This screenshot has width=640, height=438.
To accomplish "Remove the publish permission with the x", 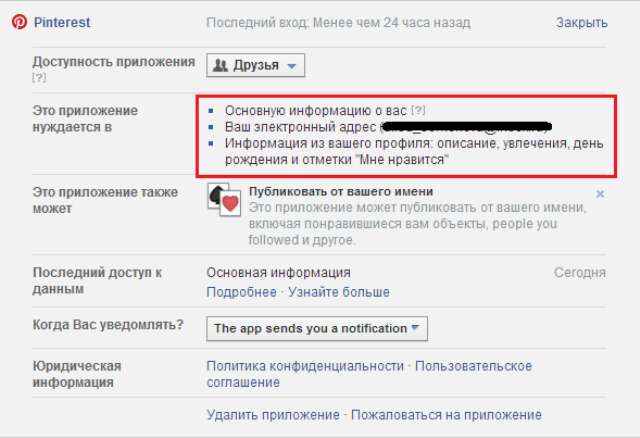I will coord(600,193).
